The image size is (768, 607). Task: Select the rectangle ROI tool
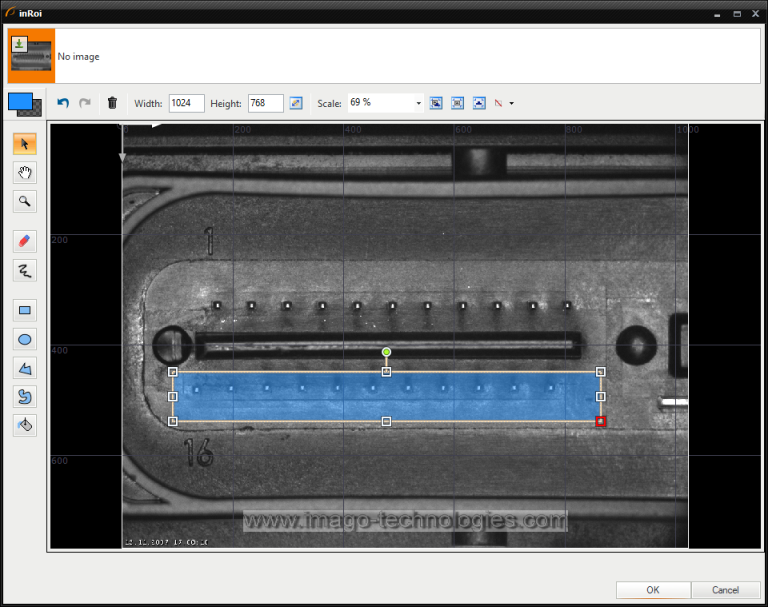[25, 310]
